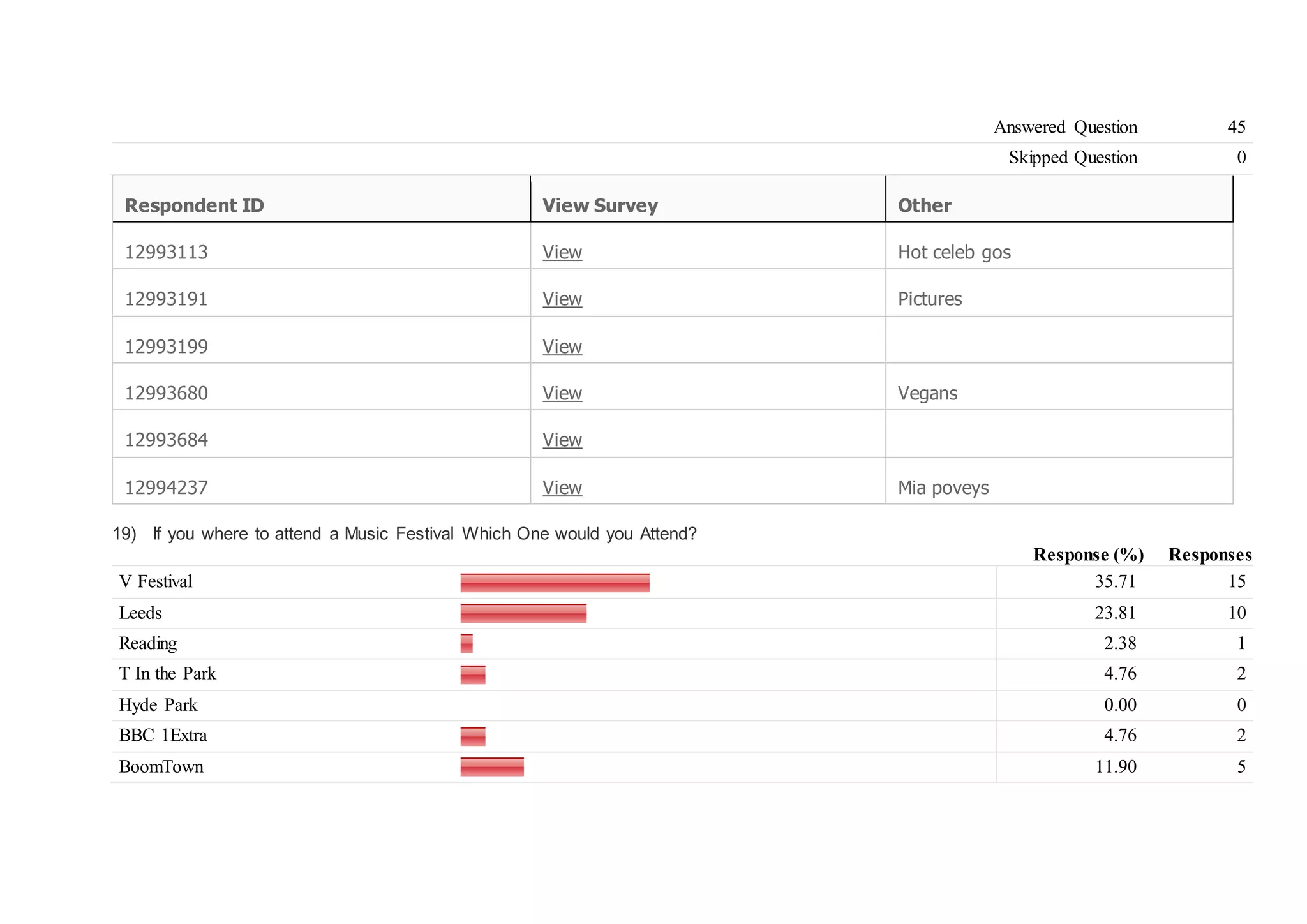The image size is (1307, 924).
Task: Click the 'Vegans' answer cell
Action: coord(927,394)
